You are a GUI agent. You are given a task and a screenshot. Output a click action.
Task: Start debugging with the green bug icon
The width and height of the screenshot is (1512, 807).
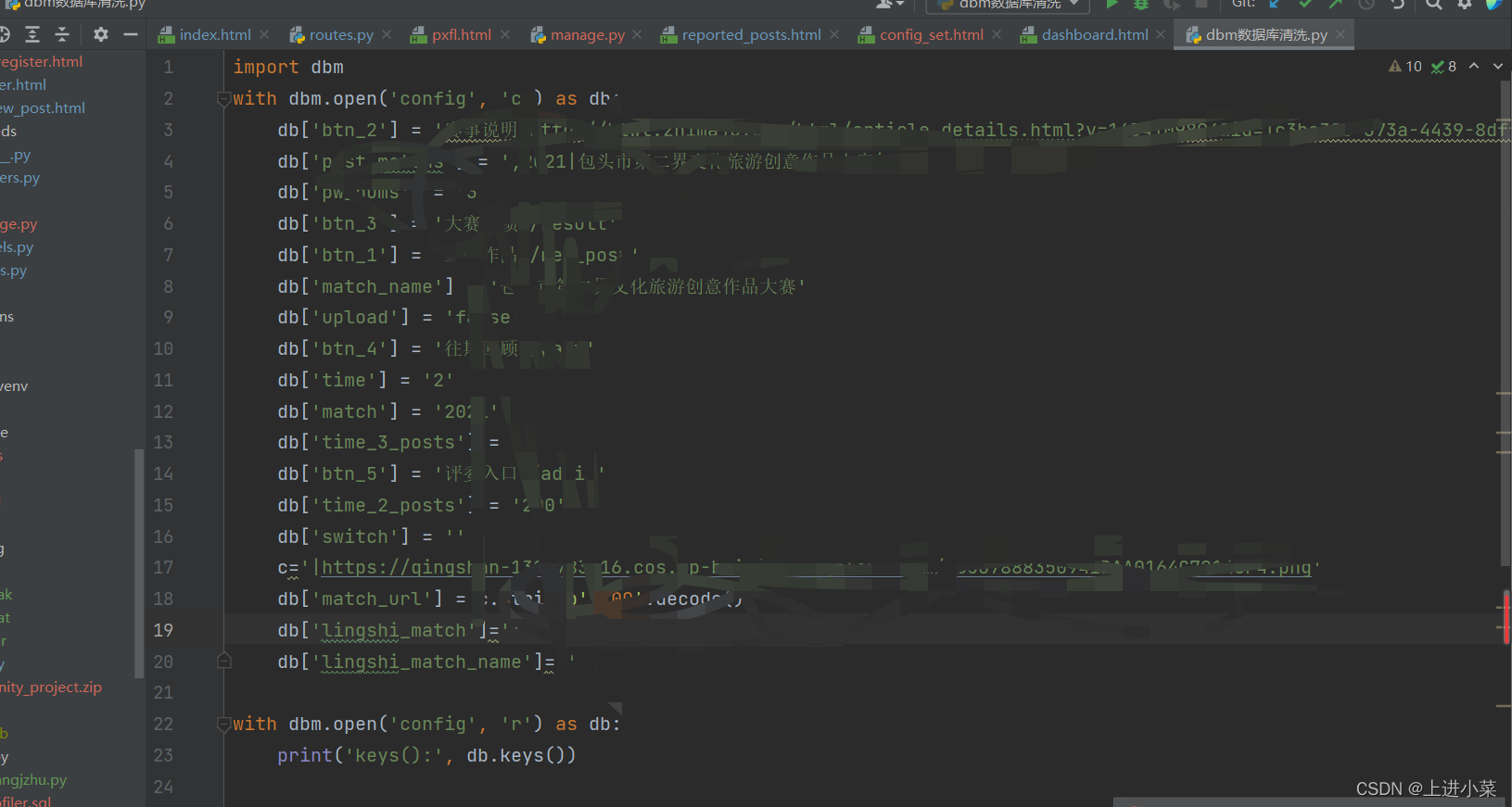(x=1141, y=4)
